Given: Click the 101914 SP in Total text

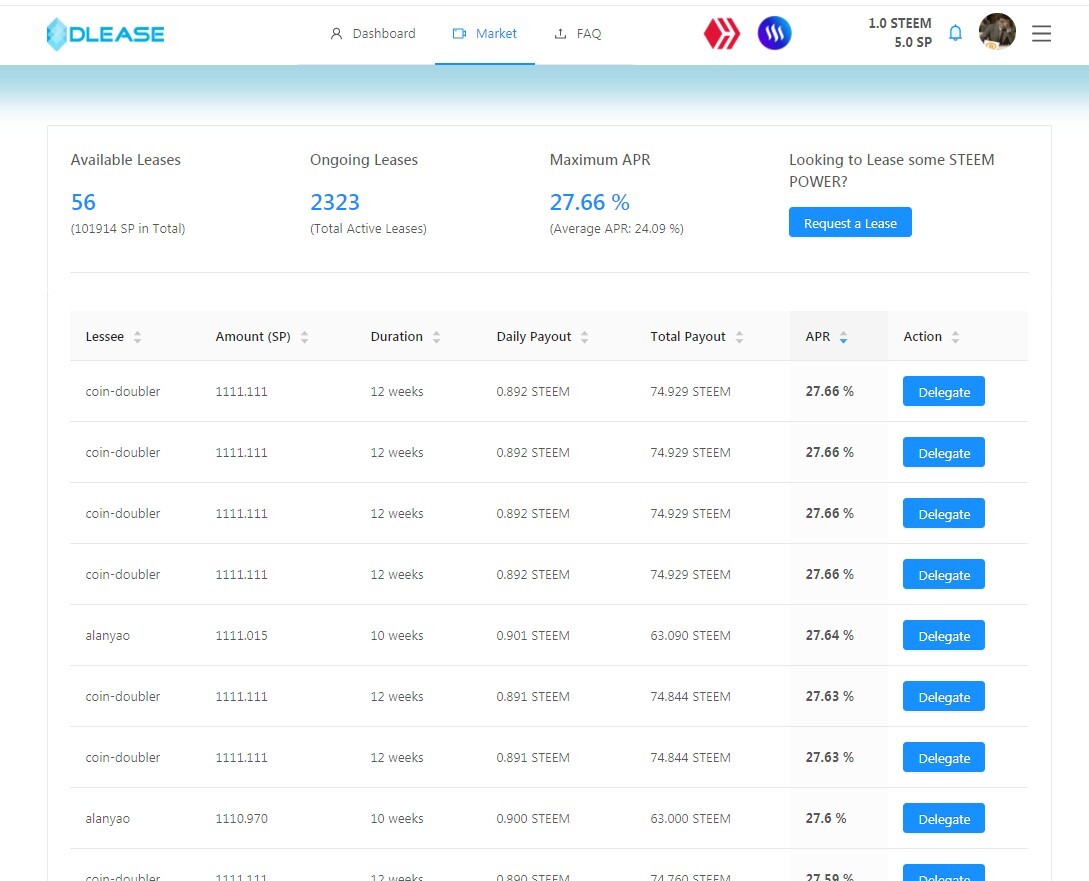Looking at the screenshot, I should point(128,228).
